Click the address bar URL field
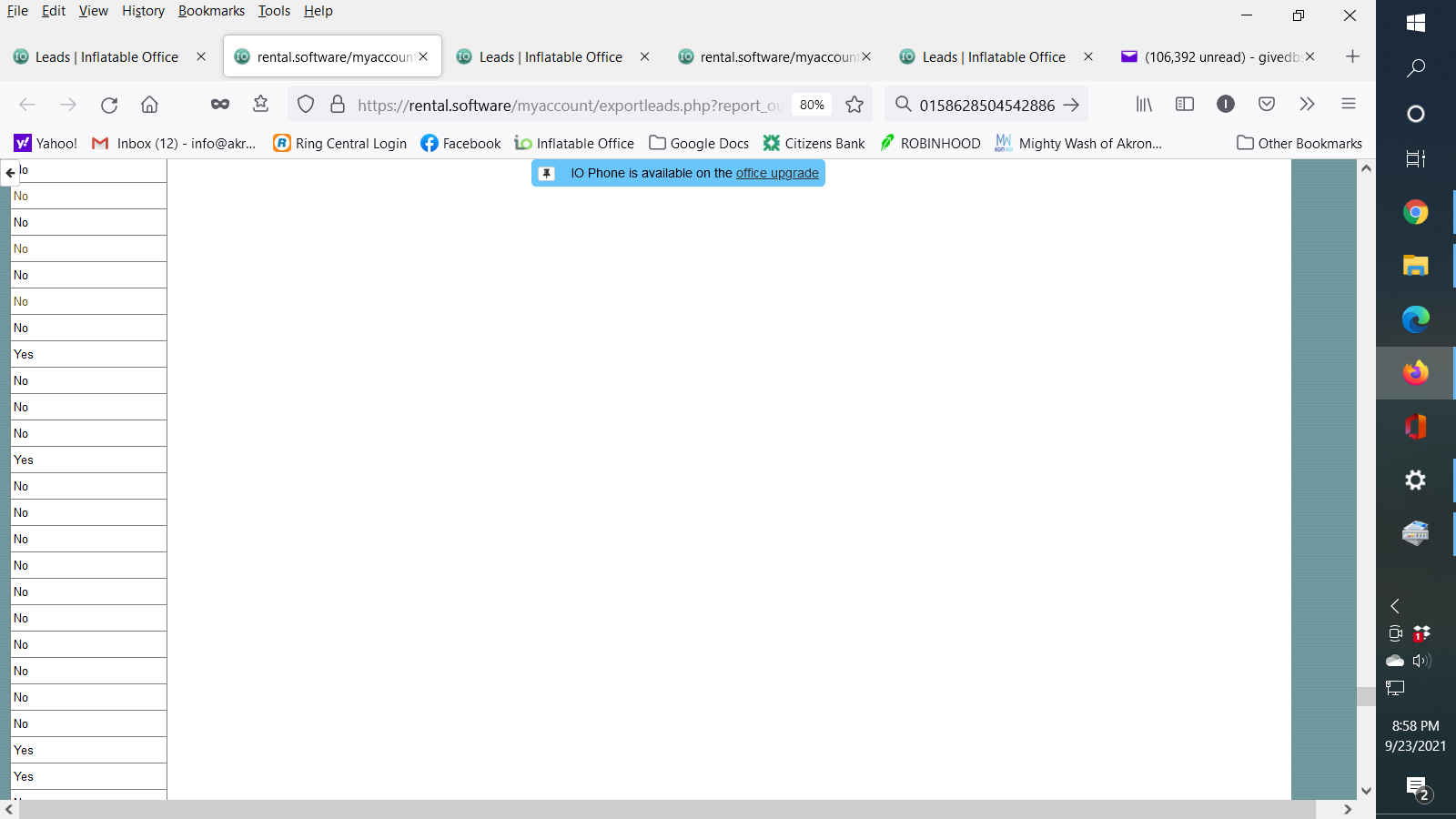This screenshot has height=819, width=1456. pos(564,105)
